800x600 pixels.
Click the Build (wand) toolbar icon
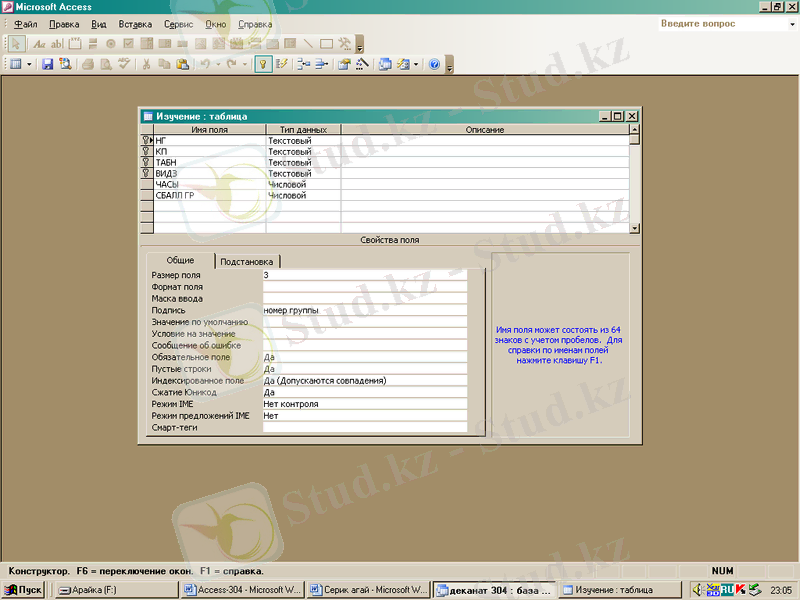tap(361, 64)
